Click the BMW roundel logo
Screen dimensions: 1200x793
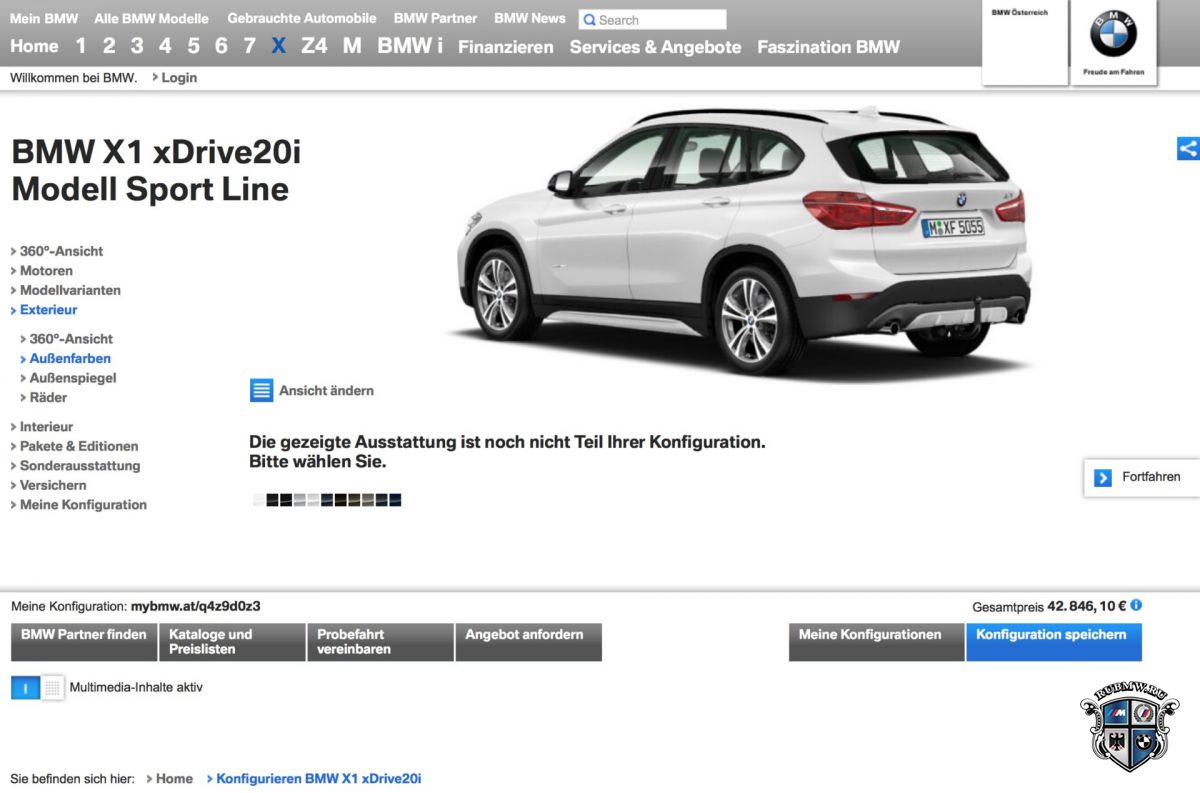pyautogui.click(x=1114, y=34)
